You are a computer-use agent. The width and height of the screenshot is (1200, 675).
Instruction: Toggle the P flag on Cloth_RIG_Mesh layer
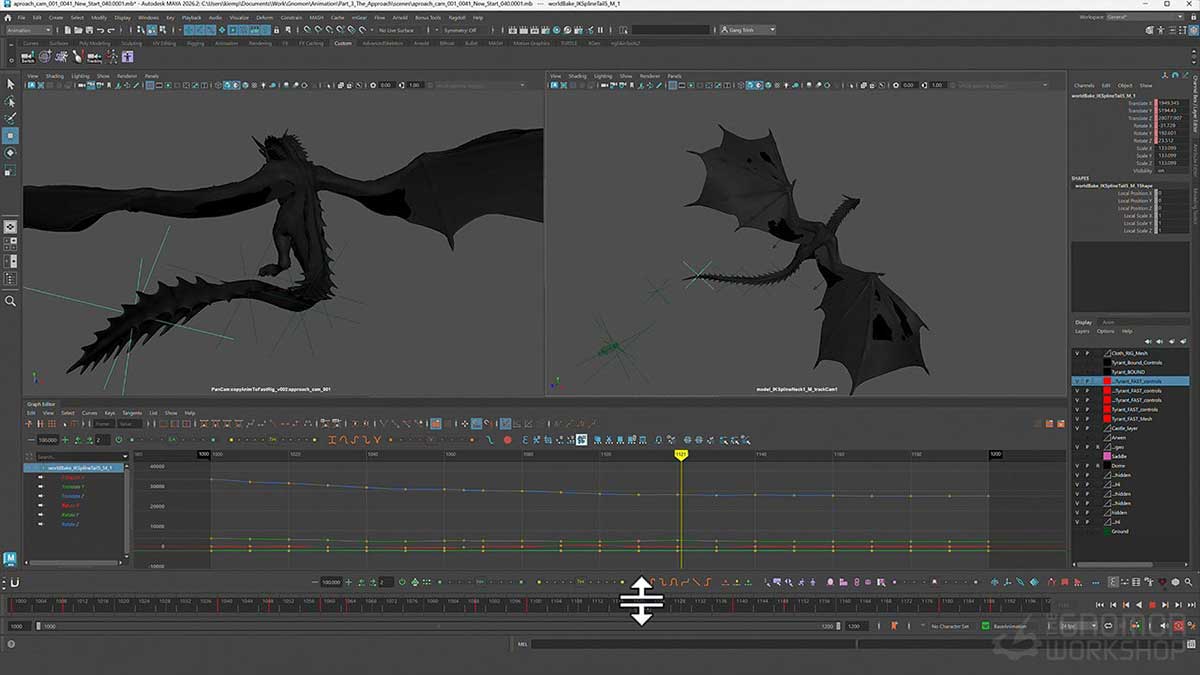coord(1086,354)
